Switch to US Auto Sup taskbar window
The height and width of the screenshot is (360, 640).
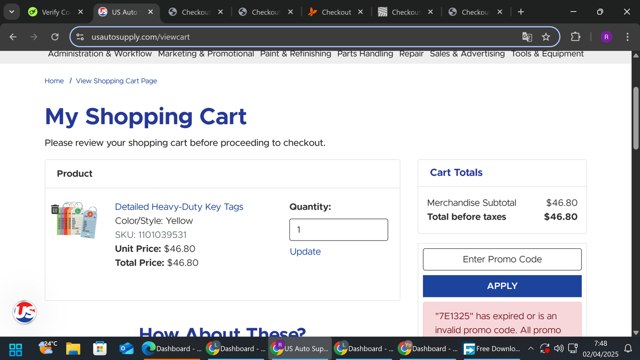coord(300,349)
